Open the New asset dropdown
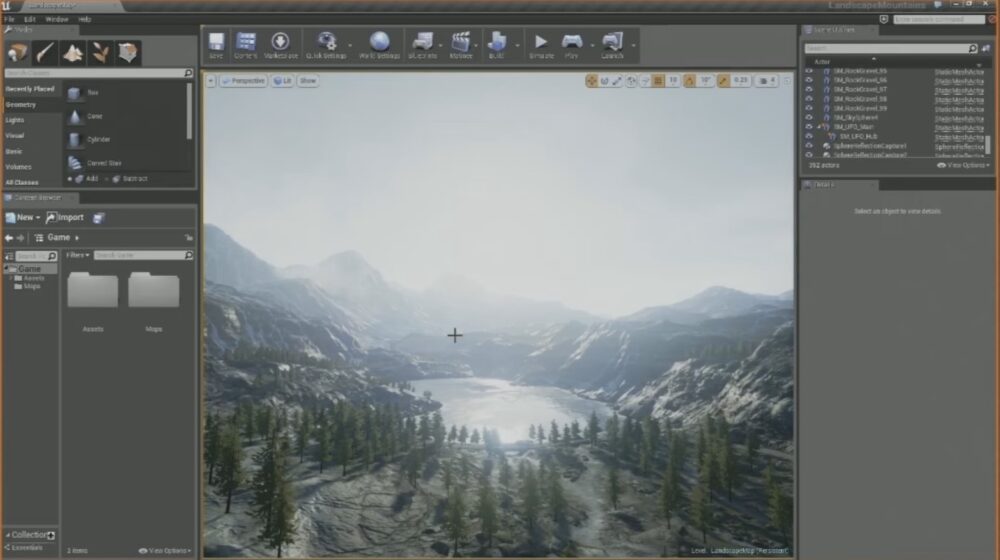Viewport: 1000px width, 560px height. (23, 217)
